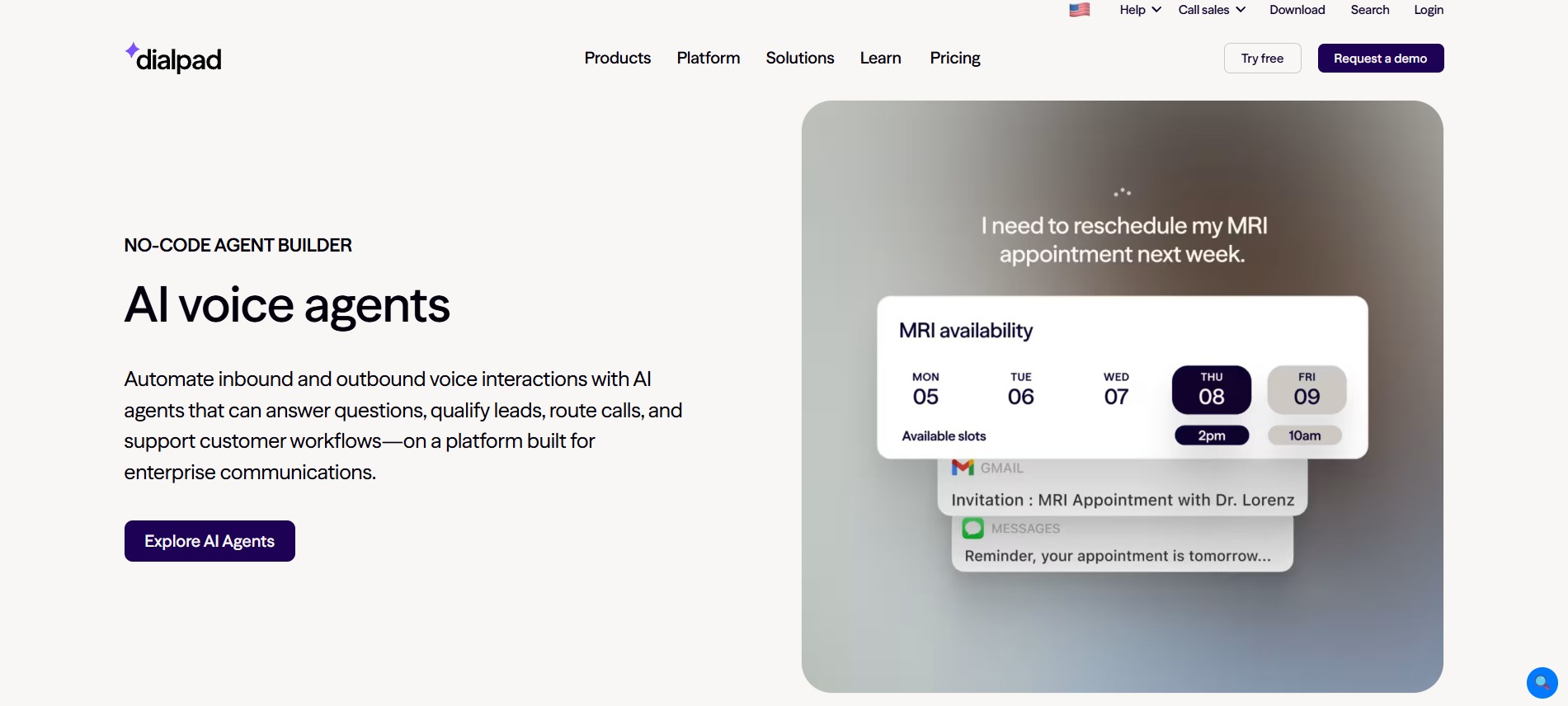Select WED 07 in MRI availability
The image size is (1568, 706).
1116,389
